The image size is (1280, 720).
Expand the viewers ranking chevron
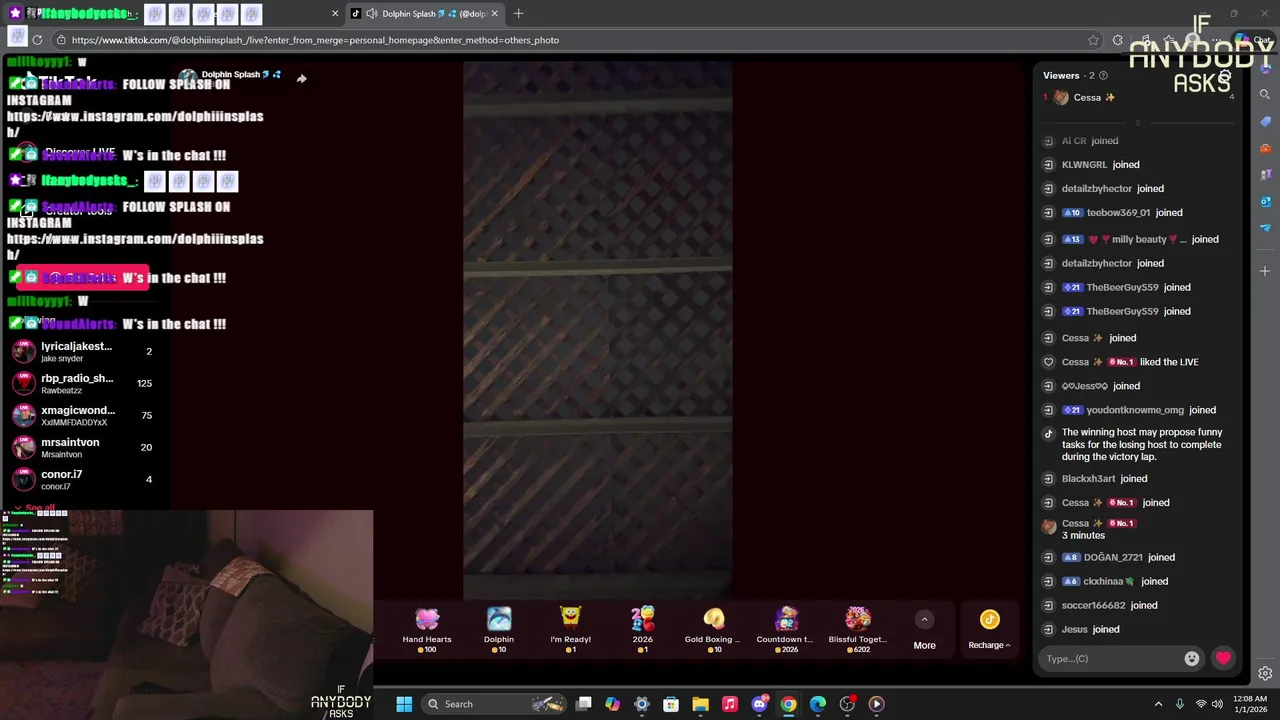coord(1137,123)
